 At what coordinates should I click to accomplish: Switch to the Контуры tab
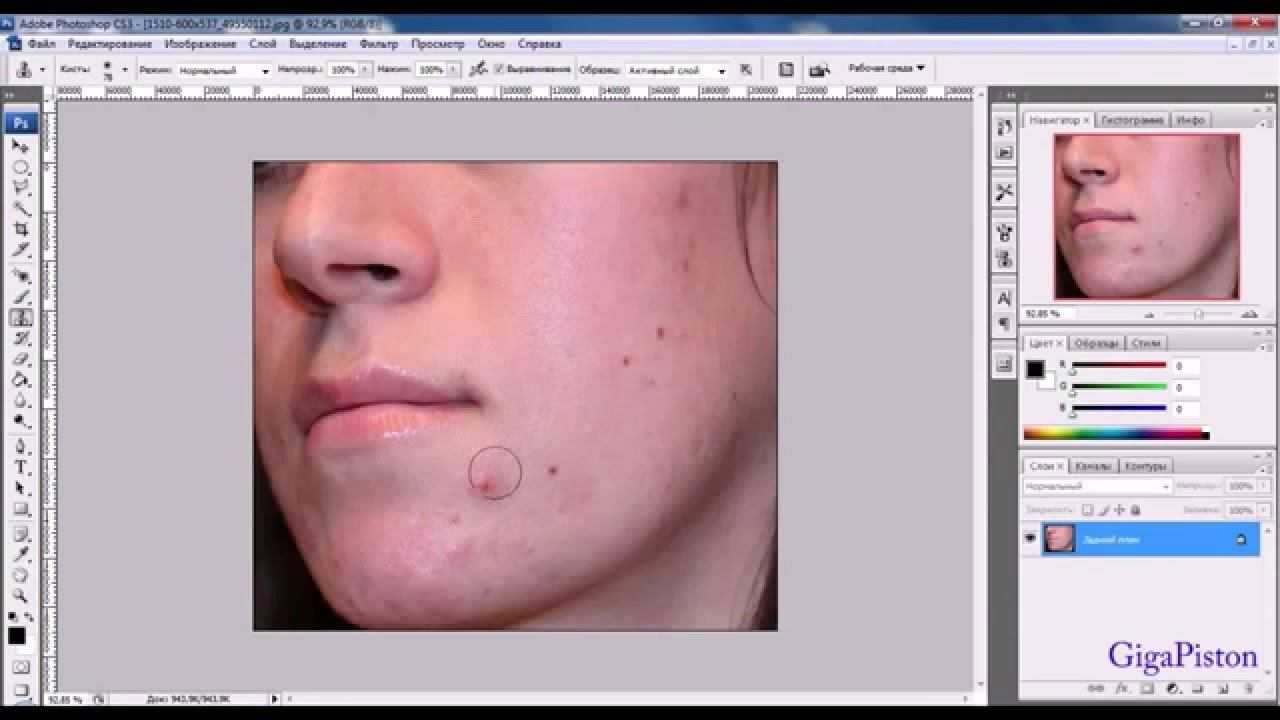[x=1145, y=466]
